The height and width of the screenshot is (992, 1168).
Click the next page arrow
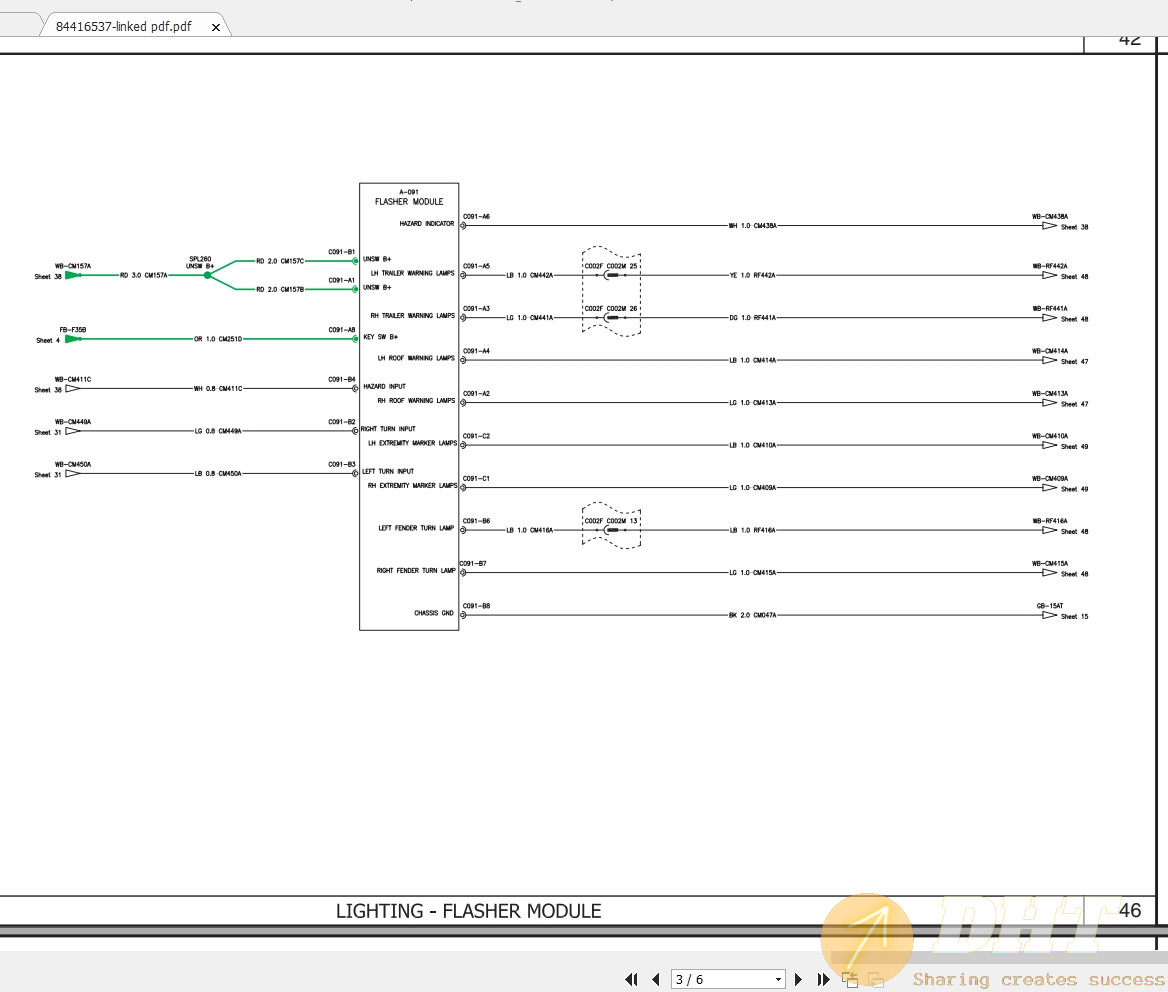coord(798,980)
